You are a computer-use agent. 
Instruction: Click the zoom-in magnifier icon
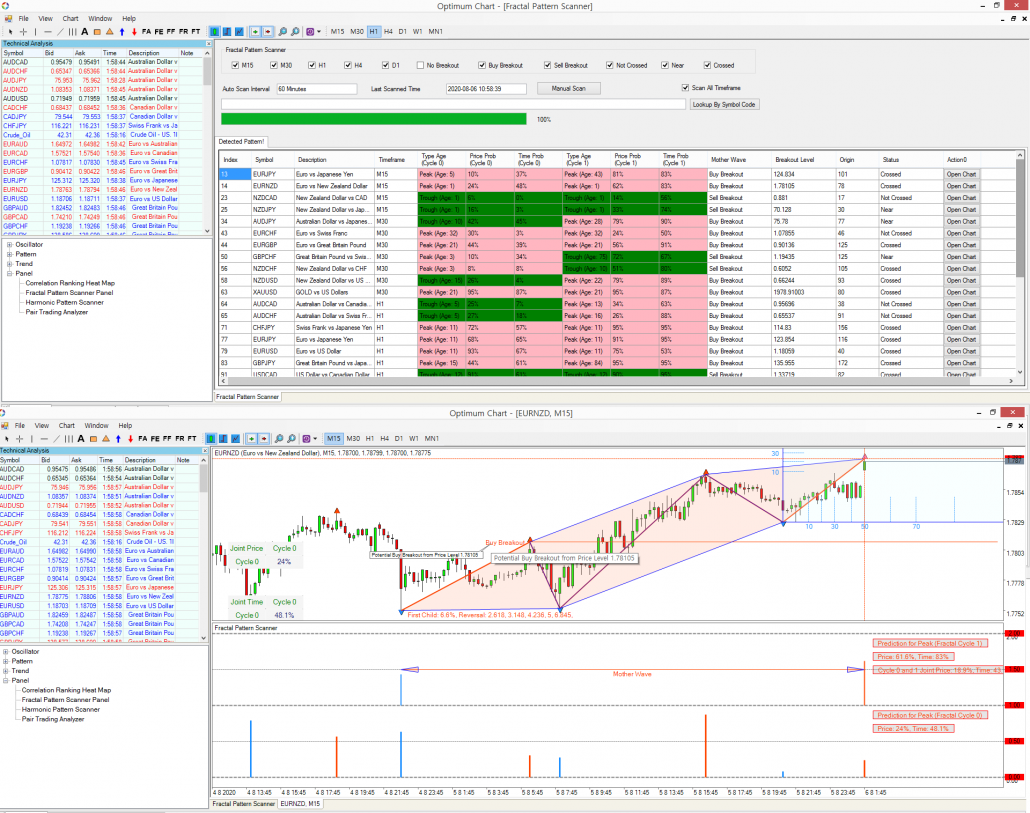282,32
